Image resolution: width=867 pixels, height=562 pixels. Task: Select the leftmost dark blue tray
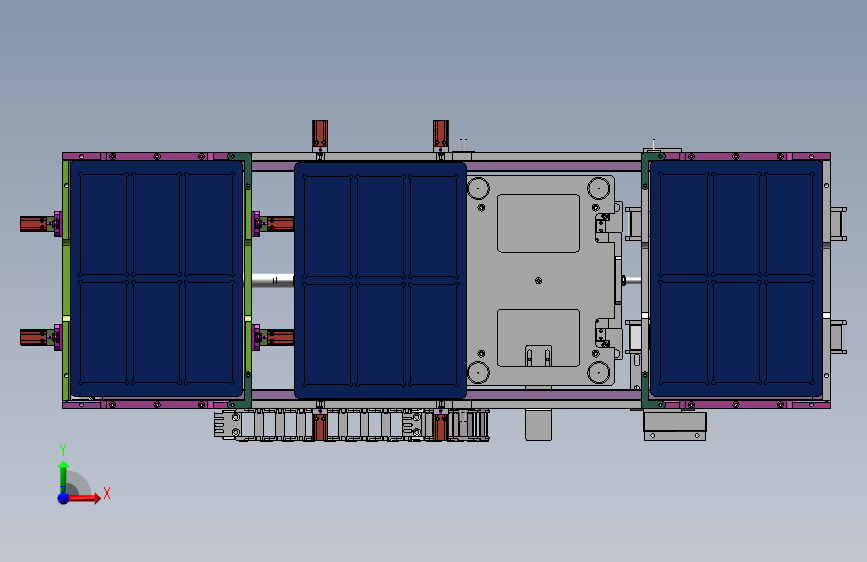pos(156,278)
